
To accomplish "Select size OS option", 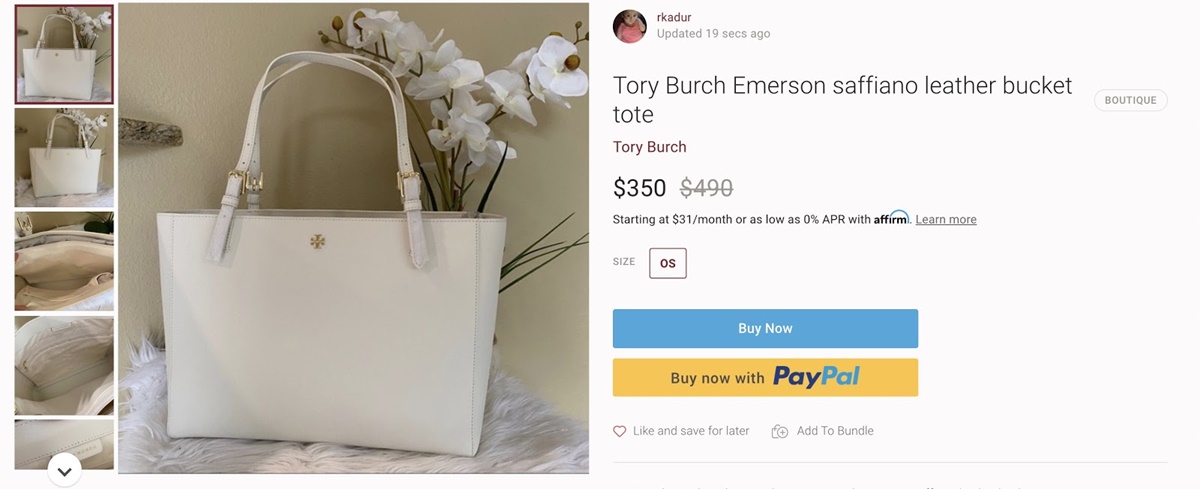I will click(x=668, y=263).
